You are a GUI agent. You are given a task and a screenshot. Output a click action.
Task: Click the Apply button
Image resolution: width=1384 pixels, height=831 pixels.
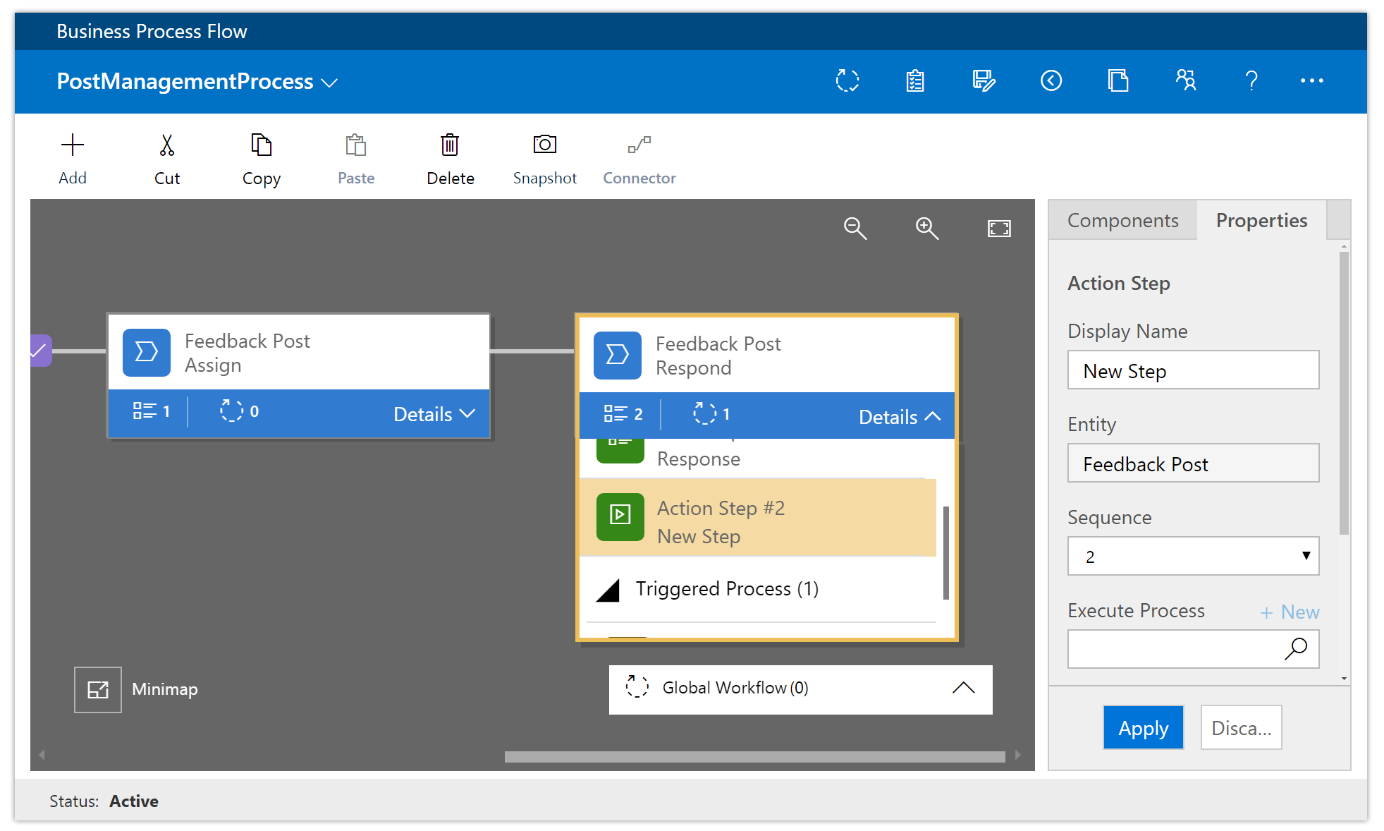pyautogui.click(x=1143, y=728)
